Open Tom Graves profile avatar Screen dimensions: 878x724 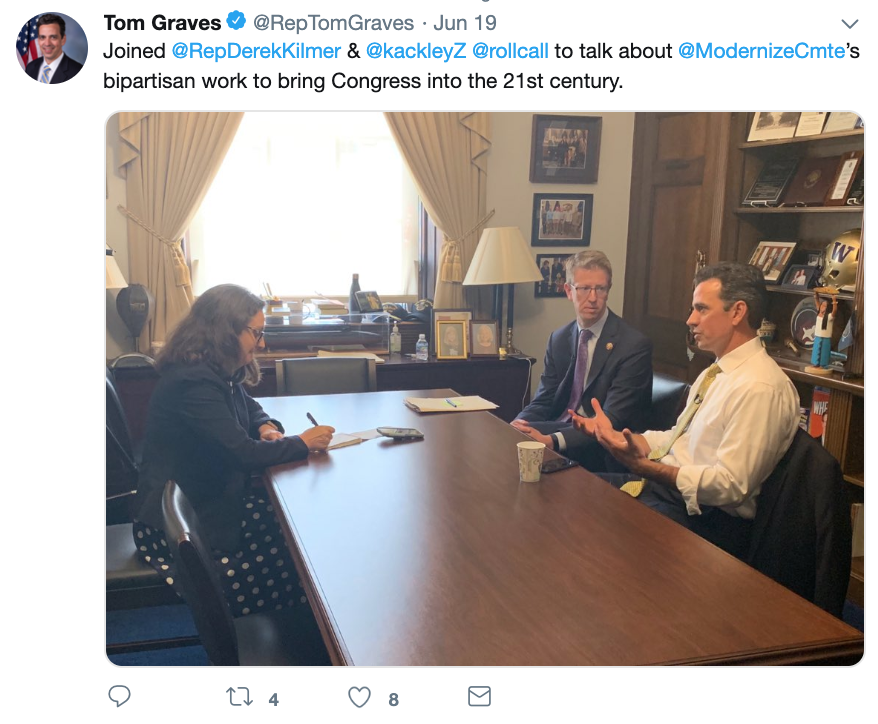(x=52, y=48)
